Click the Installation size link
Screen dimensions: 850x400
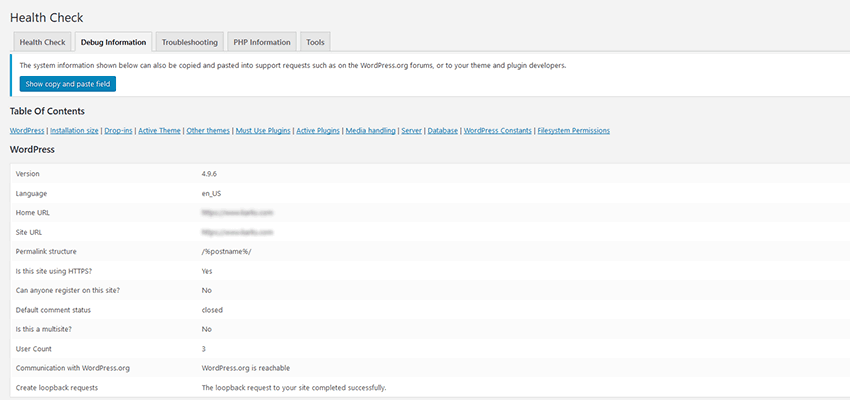[74, 131]
